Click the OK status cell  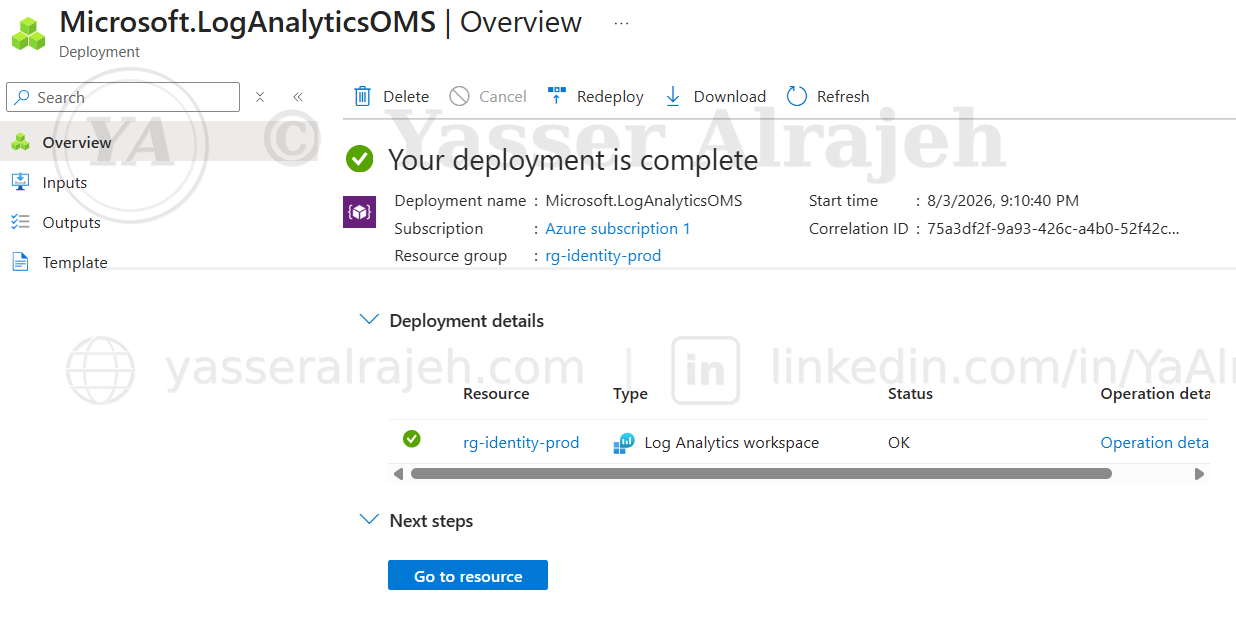click(x=899, y=443)
